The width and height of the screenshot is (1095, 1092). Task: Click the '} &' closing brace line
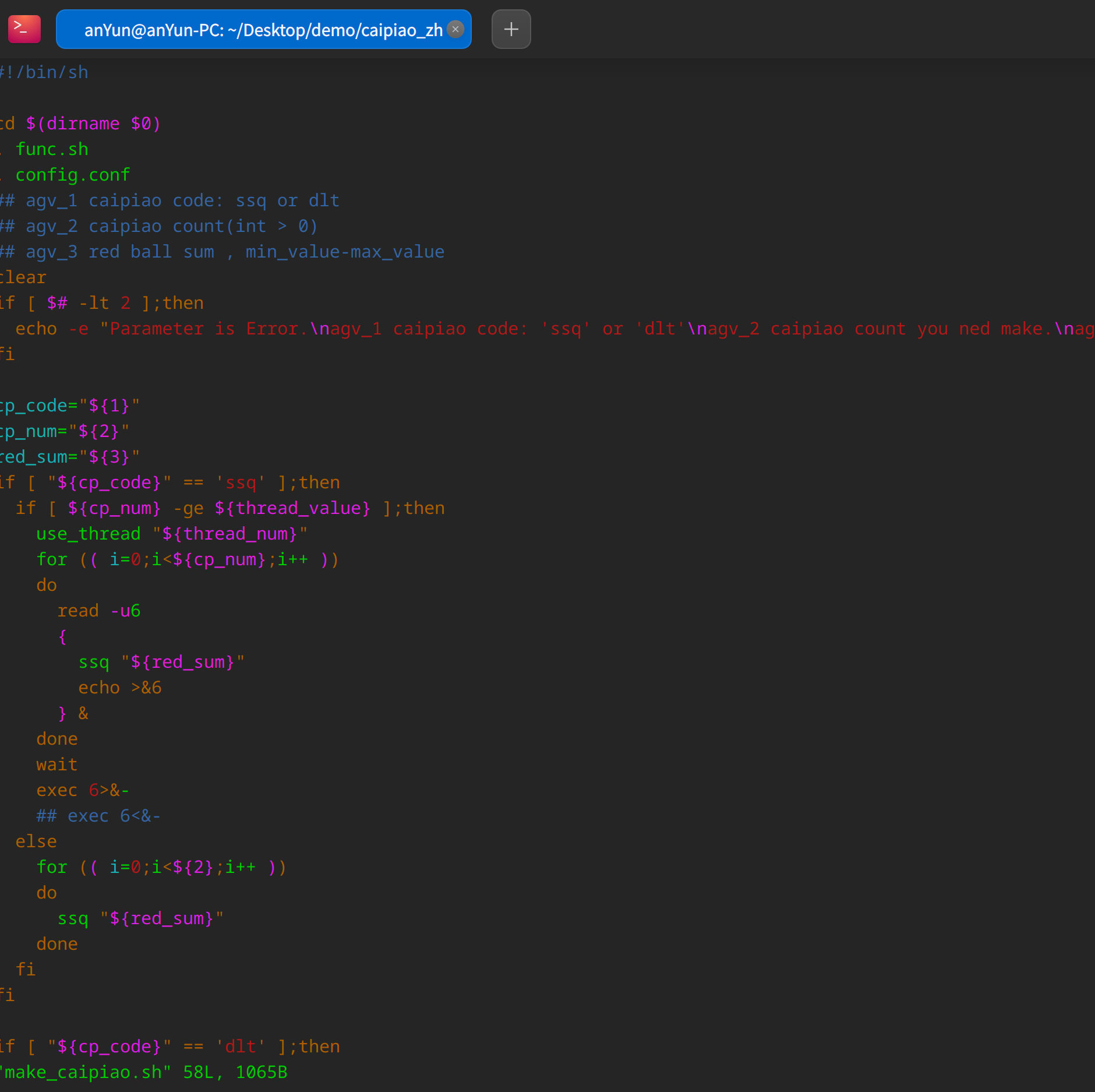coord(73,713)
